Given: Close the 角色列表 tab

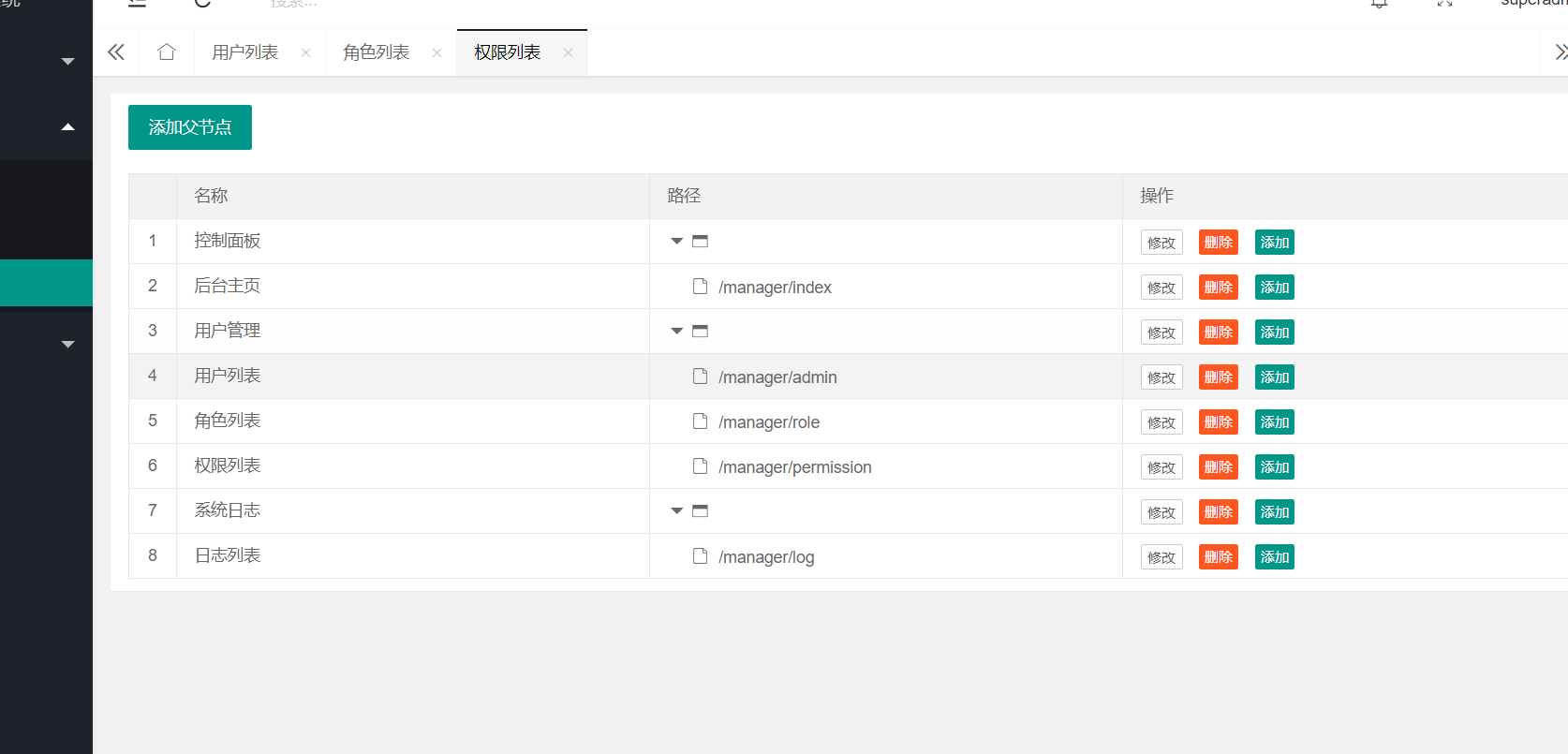Looking at the screenshot, I should (436, 53).
